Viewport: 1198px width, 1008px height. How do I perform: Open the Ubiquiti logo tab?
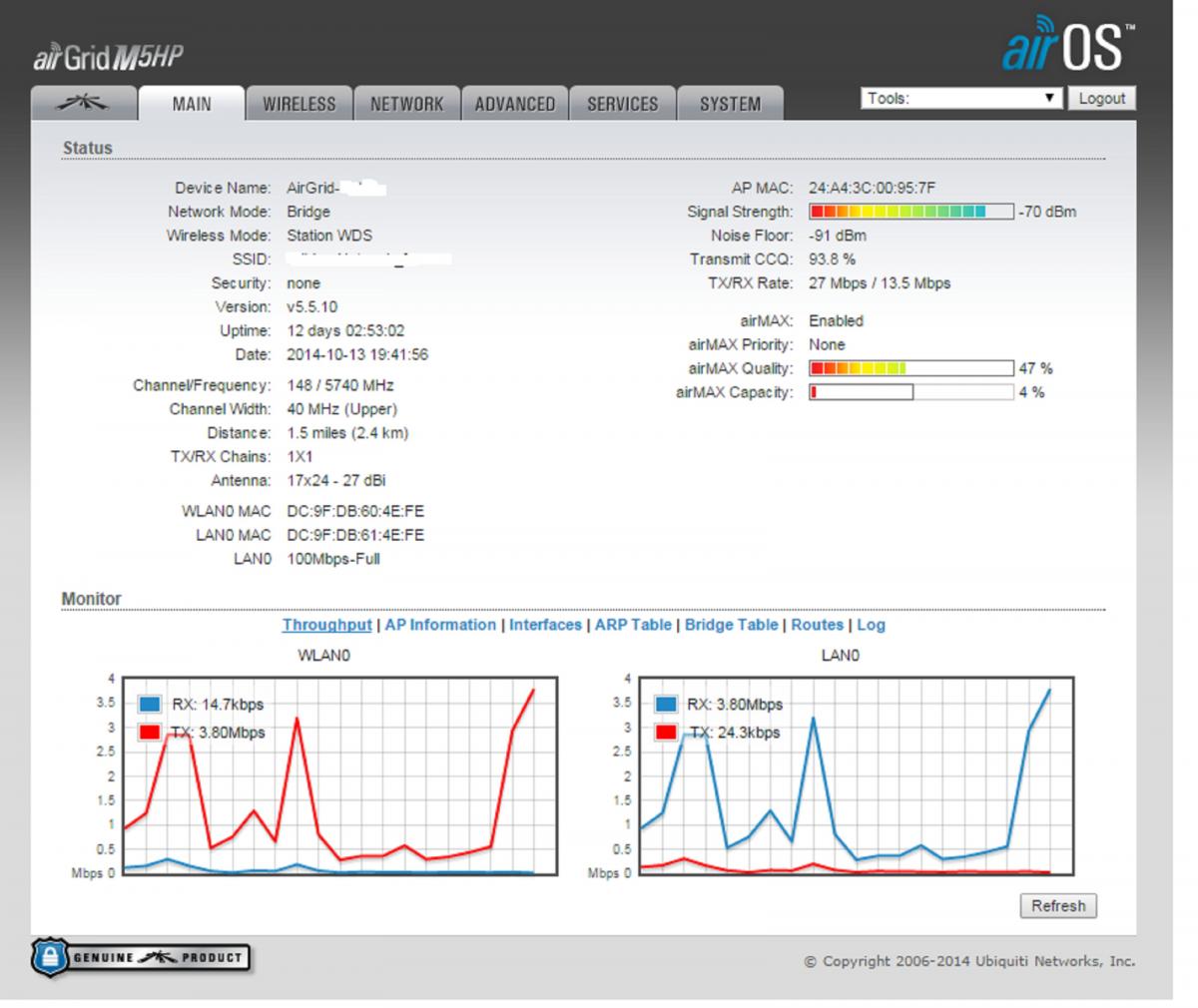click(x=83, y=103)
